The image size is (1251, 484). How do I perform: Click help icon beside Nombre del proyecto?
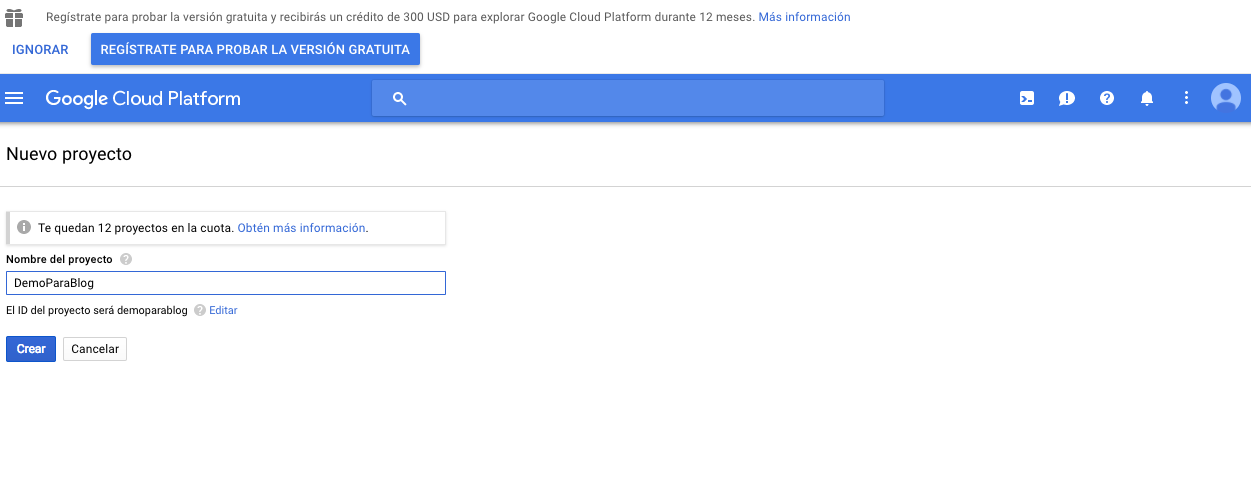tap(126, 259)
